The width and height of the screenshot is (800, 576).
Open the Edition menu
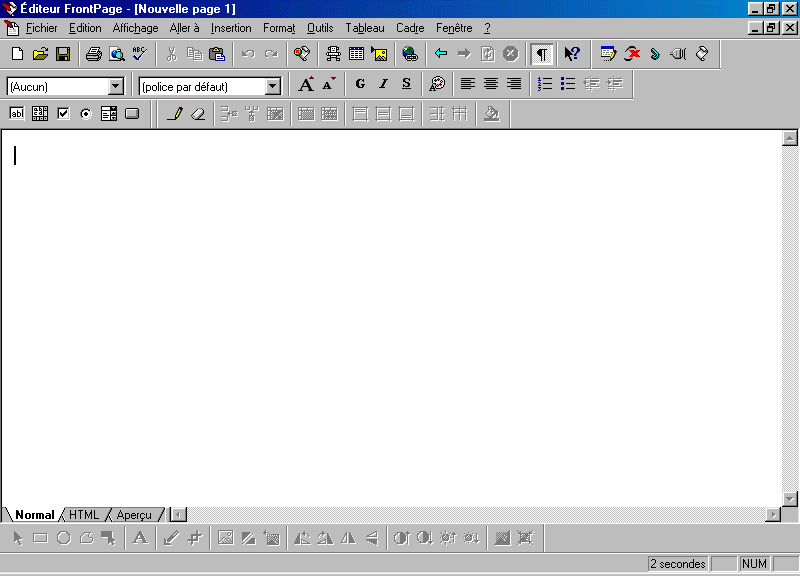[x=85, y=28]
